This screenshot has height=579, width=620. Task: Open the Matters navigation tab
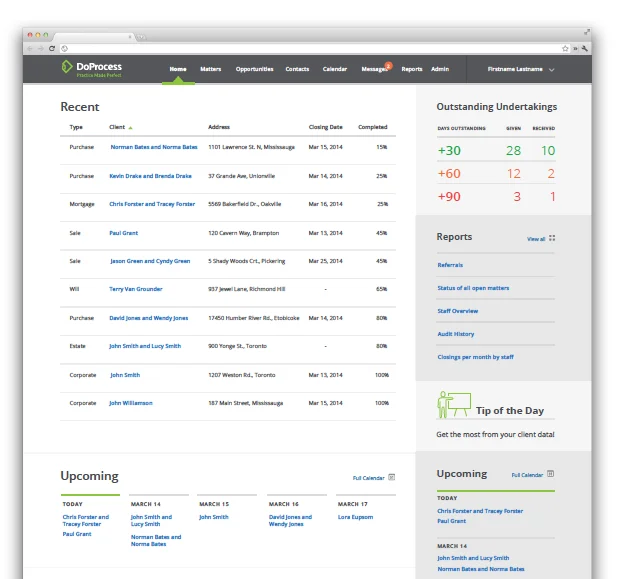tap(211, 69)
